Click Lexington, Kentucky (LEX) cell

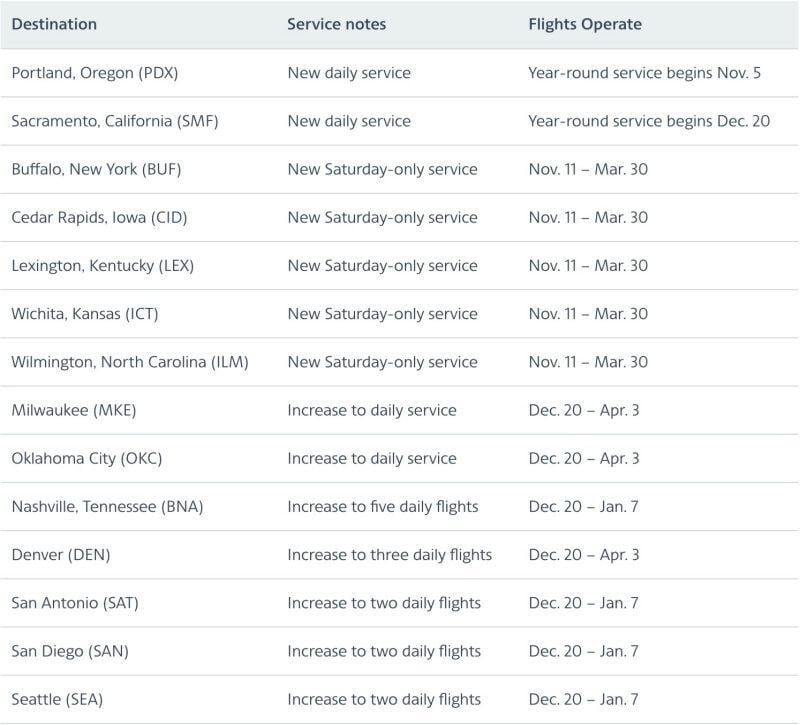(x=103, y=265)
